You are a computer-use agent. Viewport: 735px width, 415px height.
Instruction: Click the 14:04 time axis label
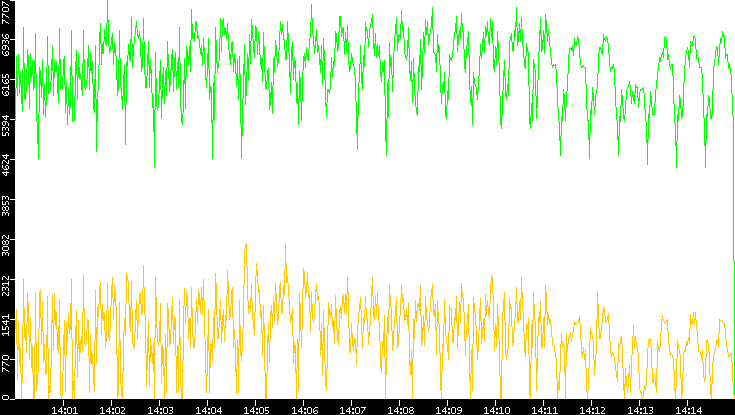tap(208, 410)
